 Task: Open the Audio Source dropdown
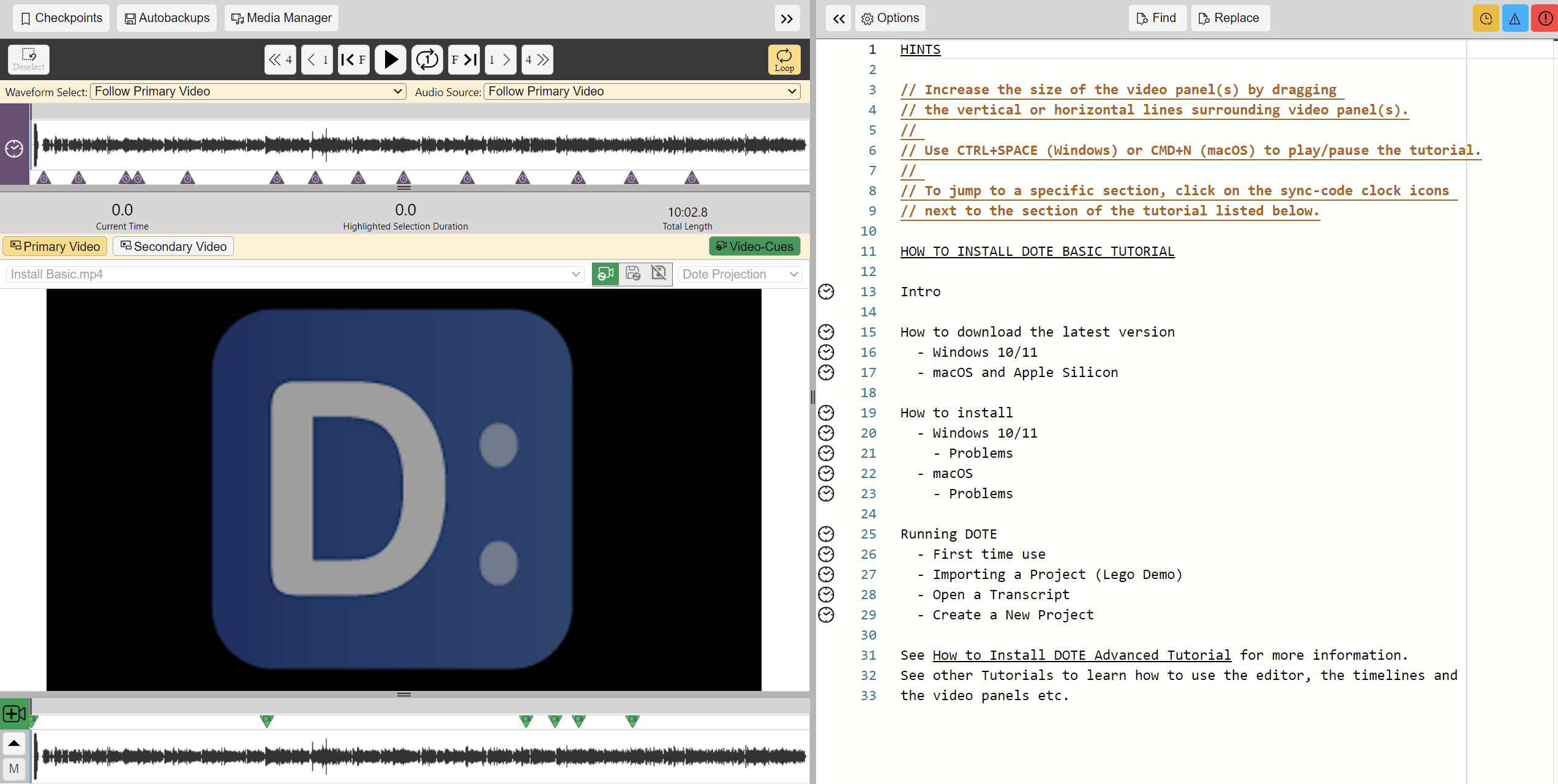coord(642,91)
